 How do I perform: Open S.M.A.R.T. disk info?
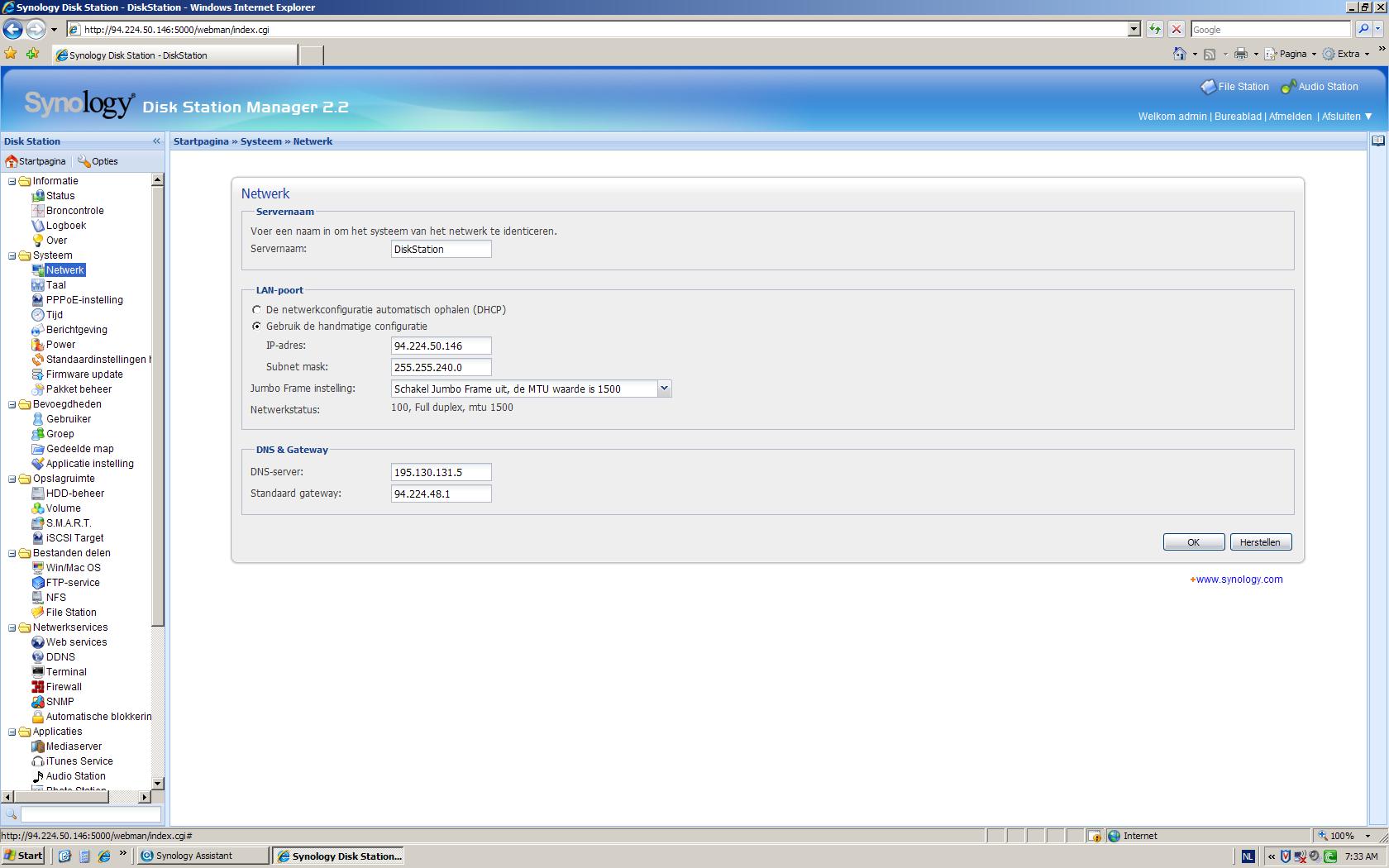pos(69,523)
